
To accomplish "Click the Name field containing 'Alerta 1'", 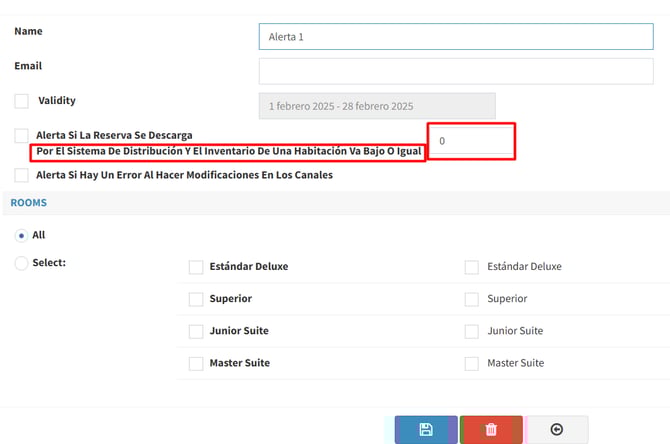I will (455, 37).
